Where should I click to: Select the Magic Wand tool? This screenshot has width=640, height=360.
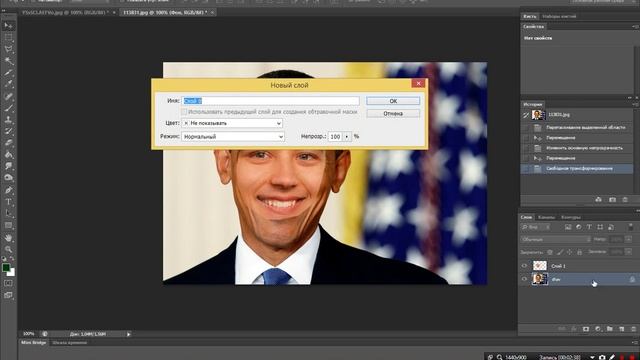click(8, 61)
